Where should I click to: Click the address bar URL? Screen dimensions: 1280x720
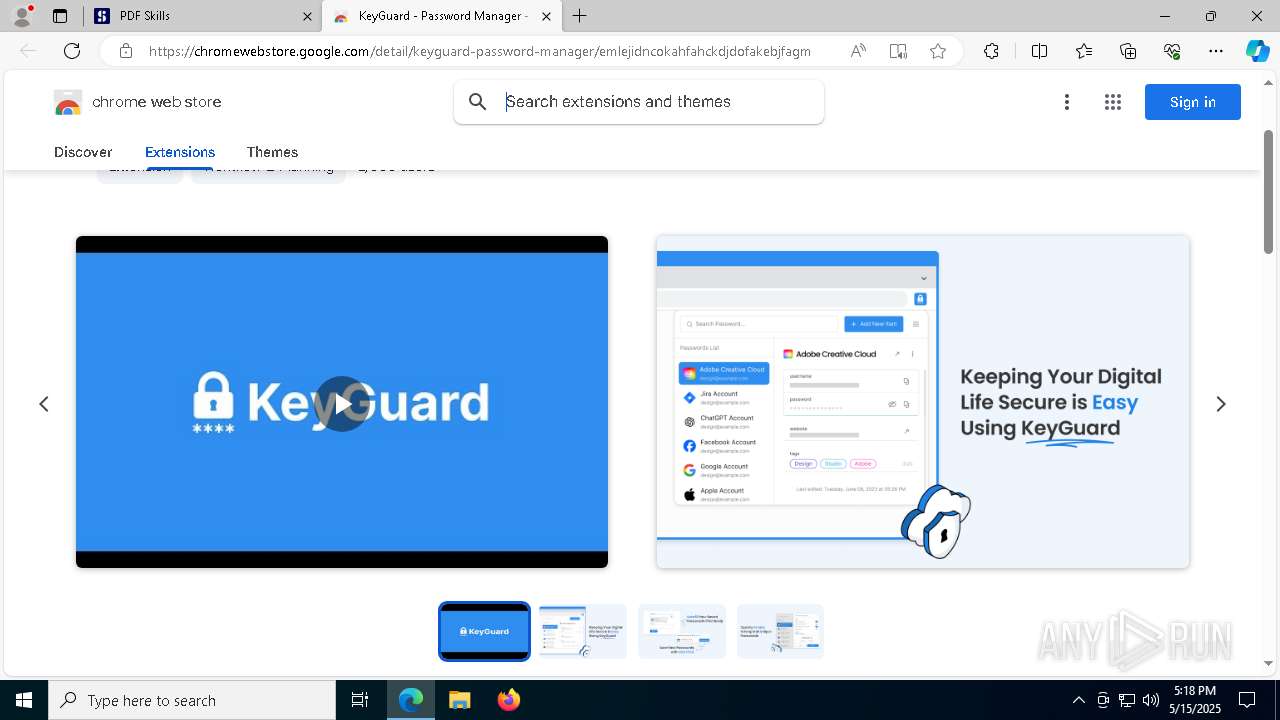(x=480, y=51)
